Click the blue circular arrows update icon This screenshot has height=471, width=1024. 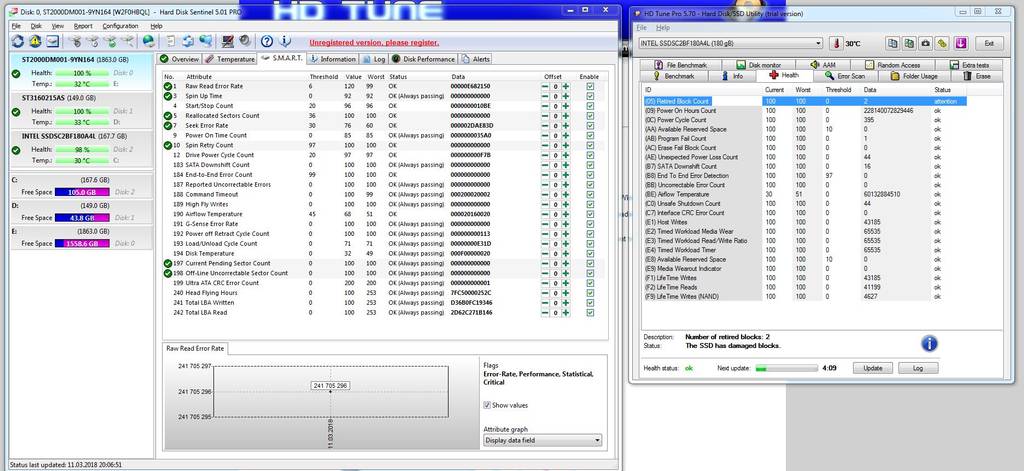point(188,42)
